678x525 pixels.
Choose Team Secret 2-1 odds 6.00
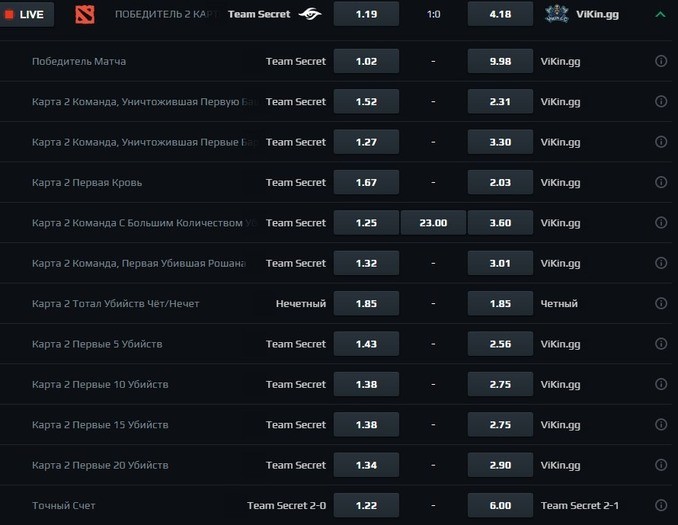[500, 505]
